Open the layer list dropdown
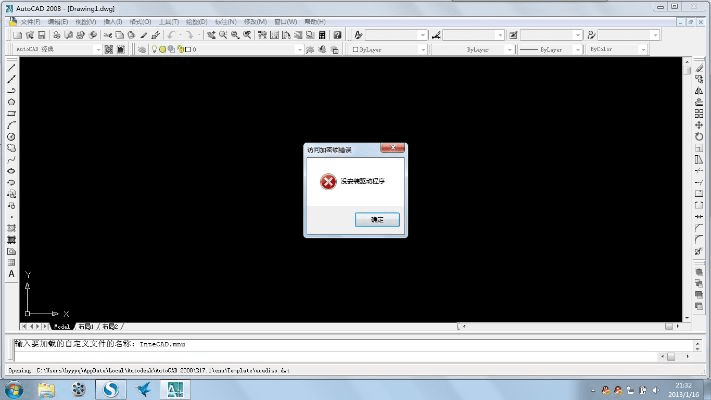The image size is (711, 400). 297,49
